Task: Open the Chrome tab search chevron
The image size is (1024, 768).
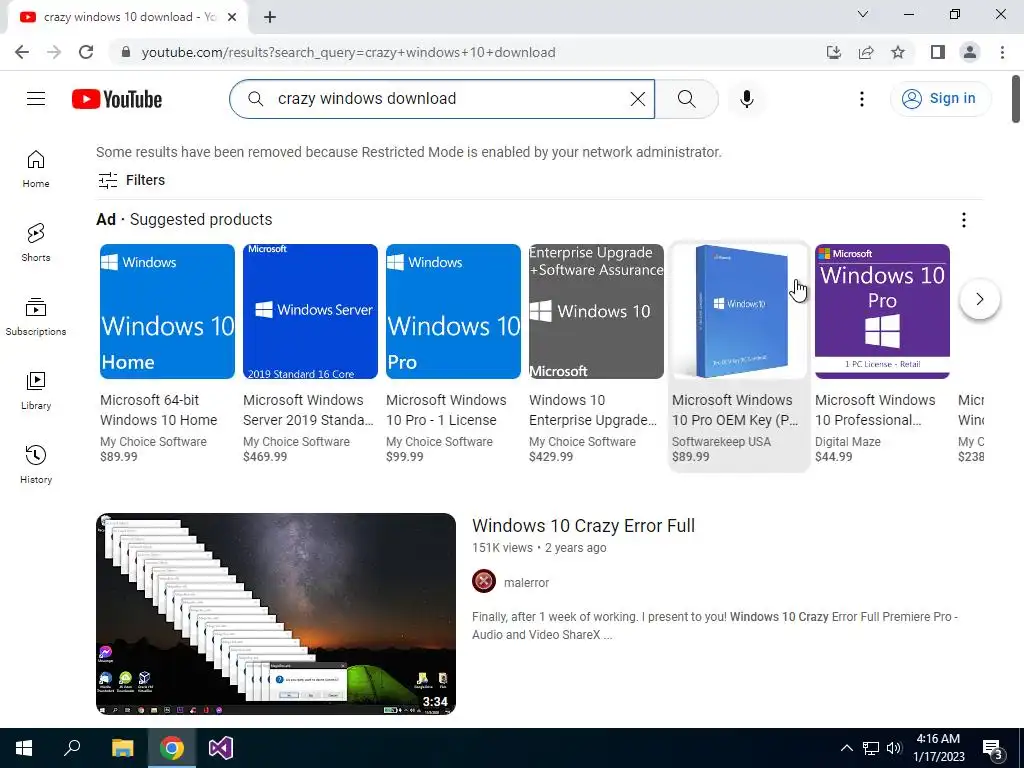Action: click(x=863, y=14)
